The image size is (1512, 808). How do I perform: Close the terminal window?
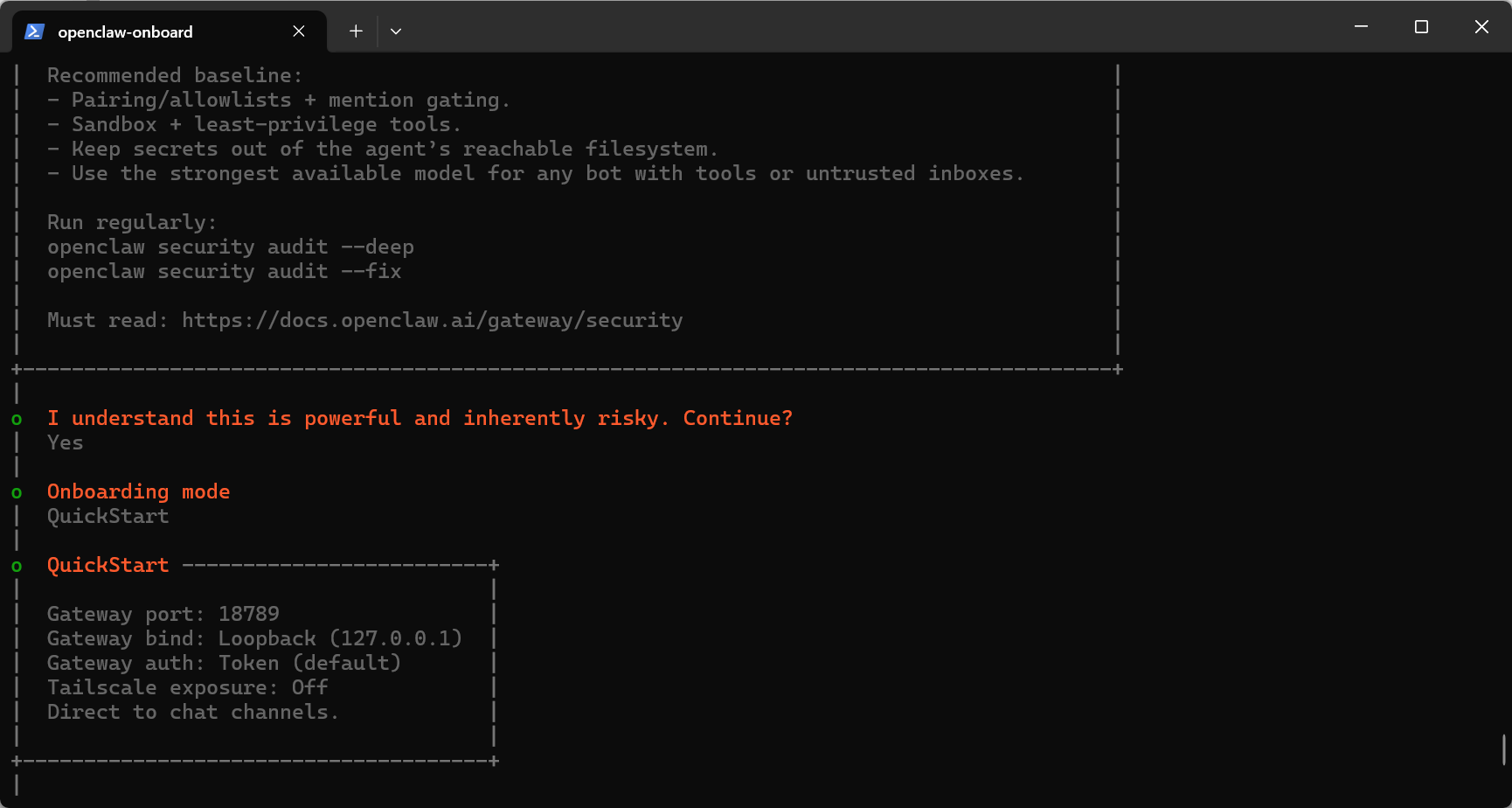tap(1481, 27)
